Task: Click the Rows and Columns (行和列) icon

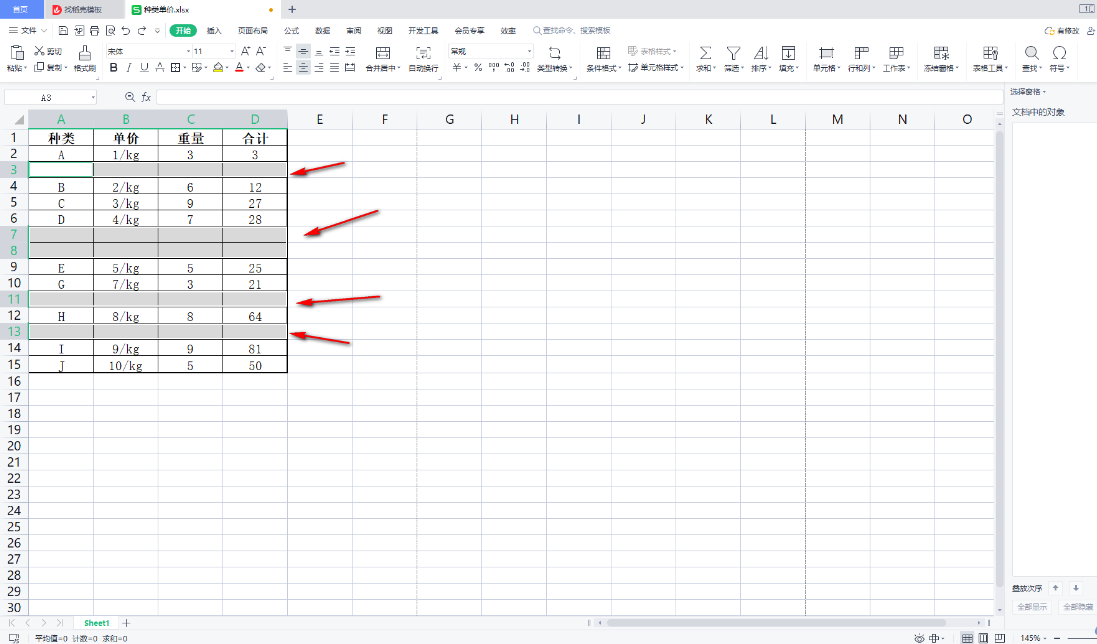Action: [x=861, y=53]
